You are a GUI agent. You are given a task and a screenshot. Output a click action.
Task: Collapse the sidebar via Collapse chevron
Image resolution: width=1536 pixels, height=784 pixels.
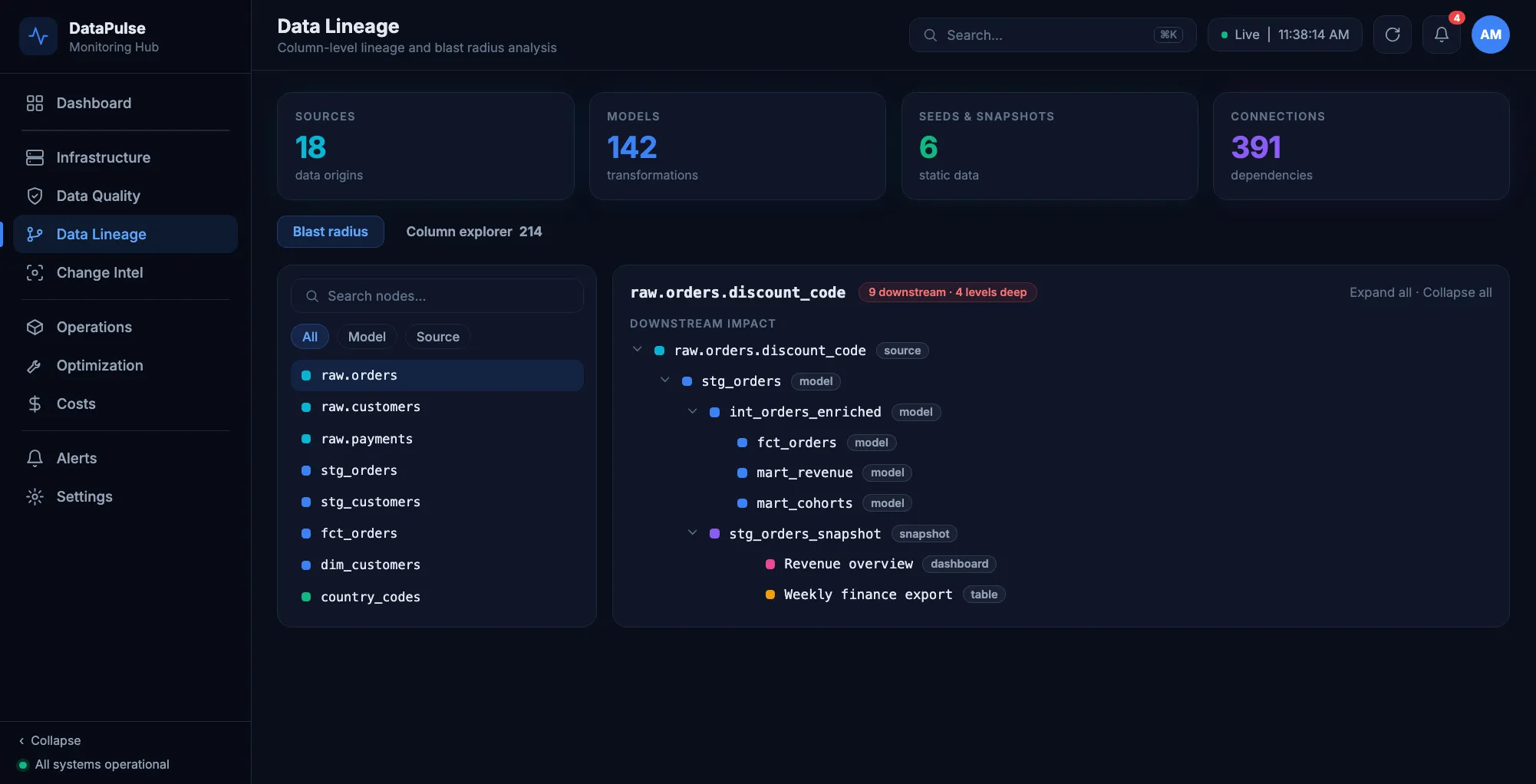[x=21, y=741]
